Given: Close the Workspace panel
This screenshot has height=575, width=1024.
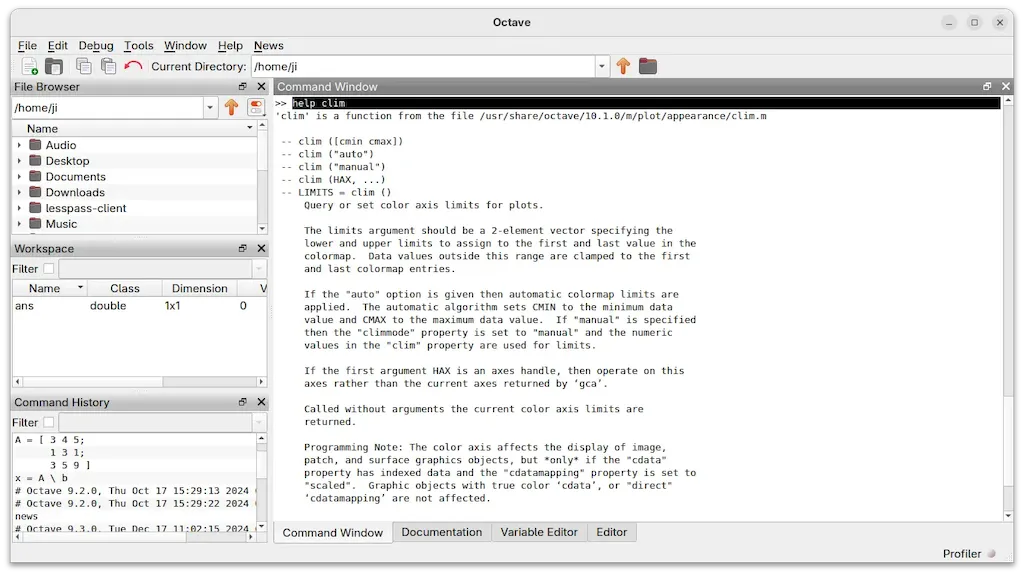Looking at the screenshot, I should [x=261, y=248].
